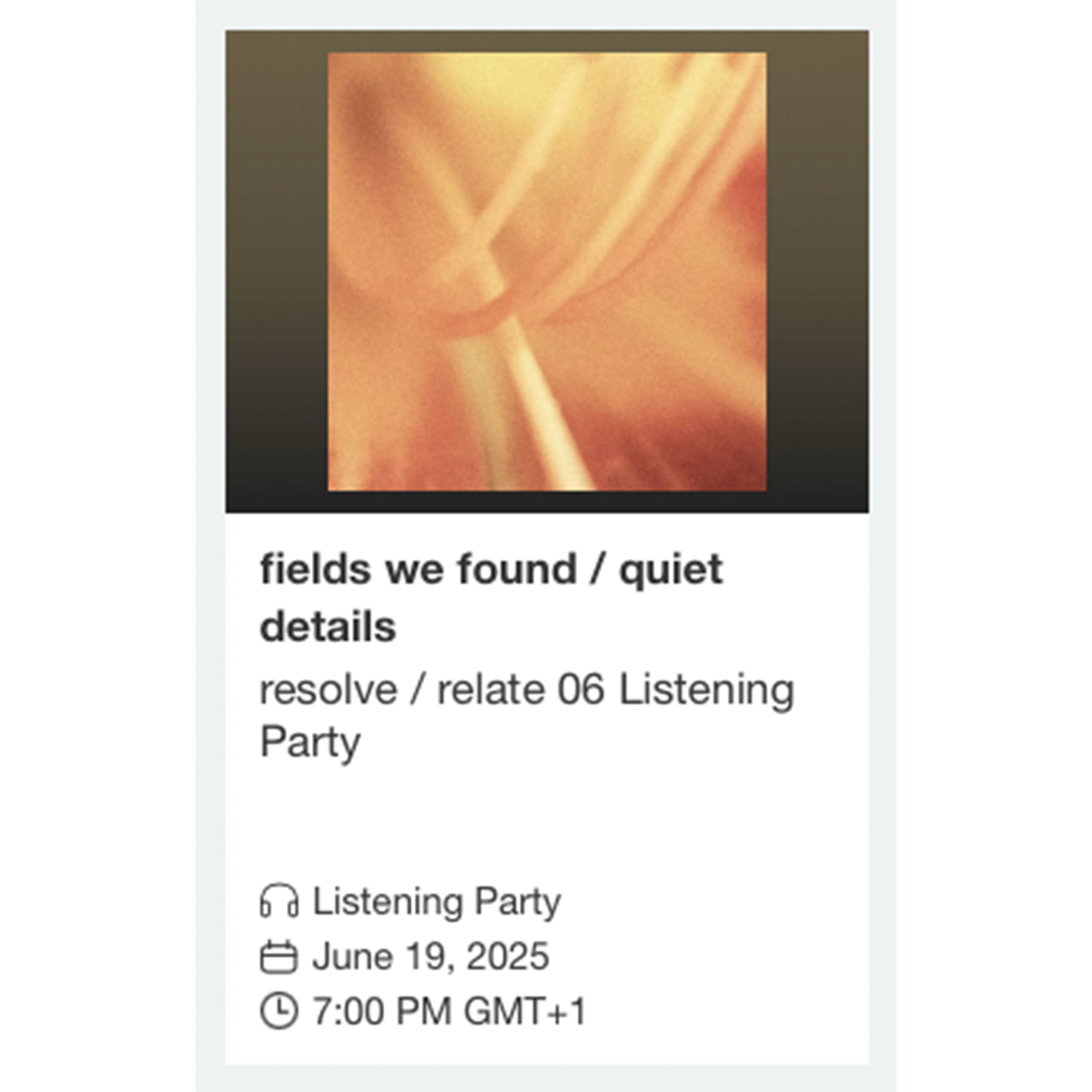
Task: Click the word 'quiet' in the title
Action: pyautogui.click(x=671, y=569)
